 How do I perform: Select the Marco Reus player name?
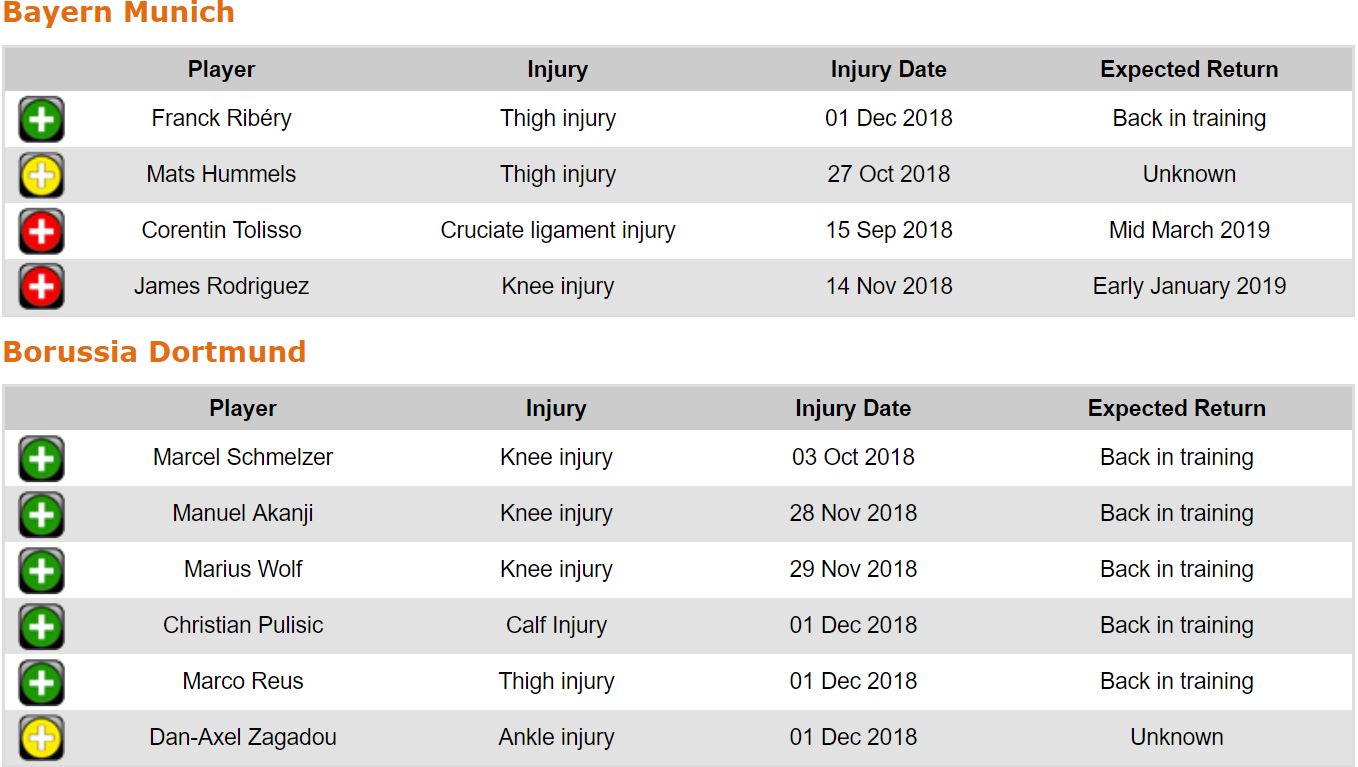click(x=243, y=681)
